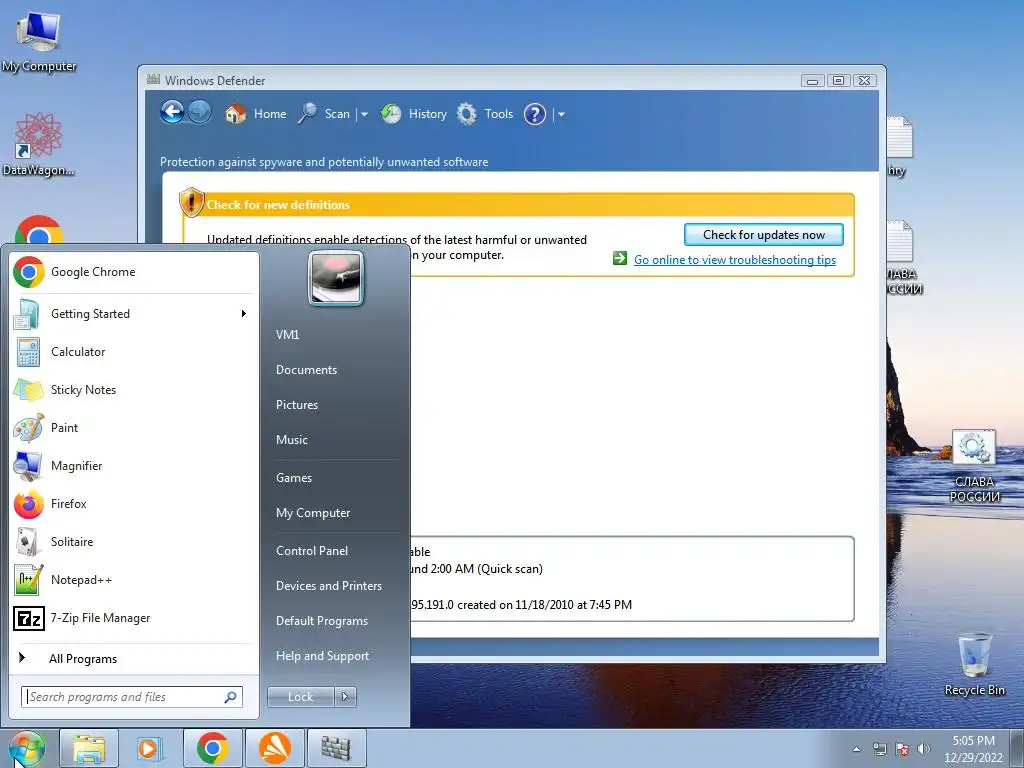The width and height of the screenshot is (1024, 768).
Task: Open Windows Media Player from taskbar
Action: click(150, 748)
